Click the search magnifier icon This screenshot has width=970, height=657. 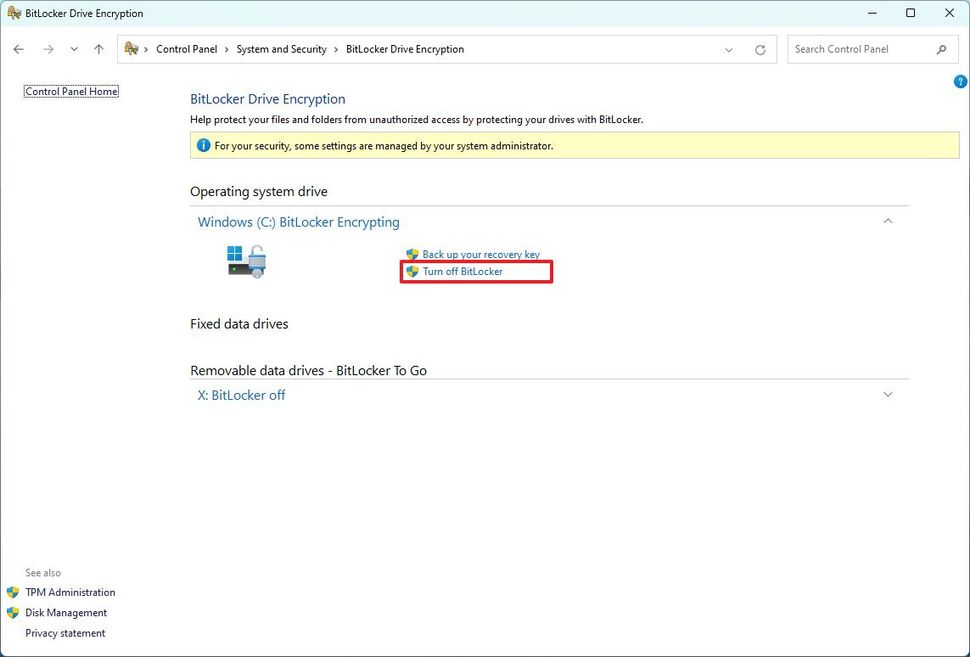pyautogui.click(x=941, y=48)
